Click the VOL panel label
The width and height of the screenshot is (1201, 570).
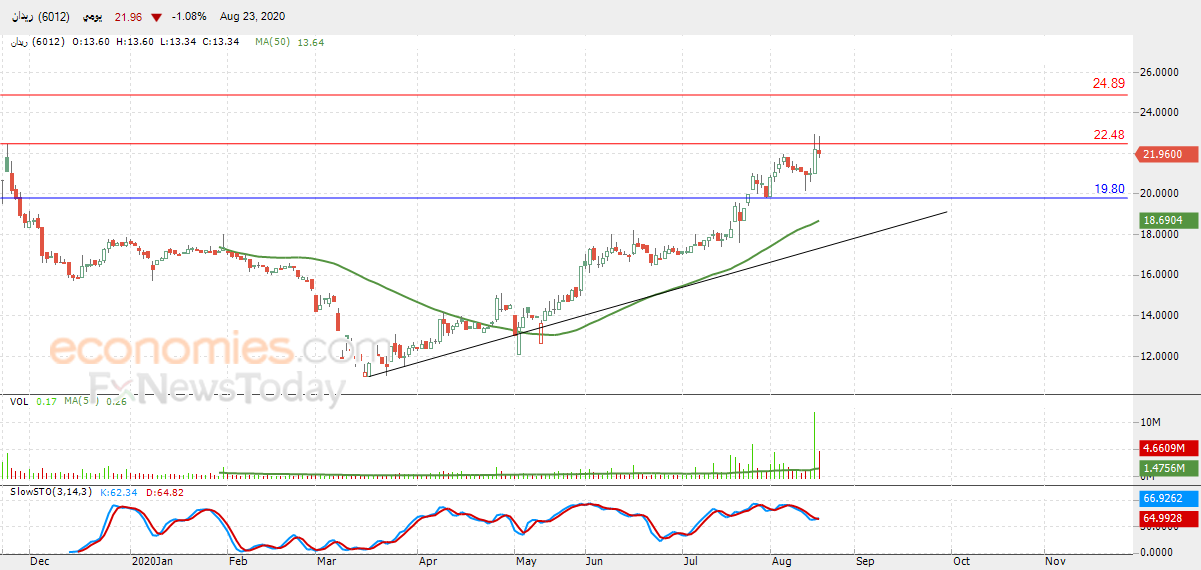19,402
